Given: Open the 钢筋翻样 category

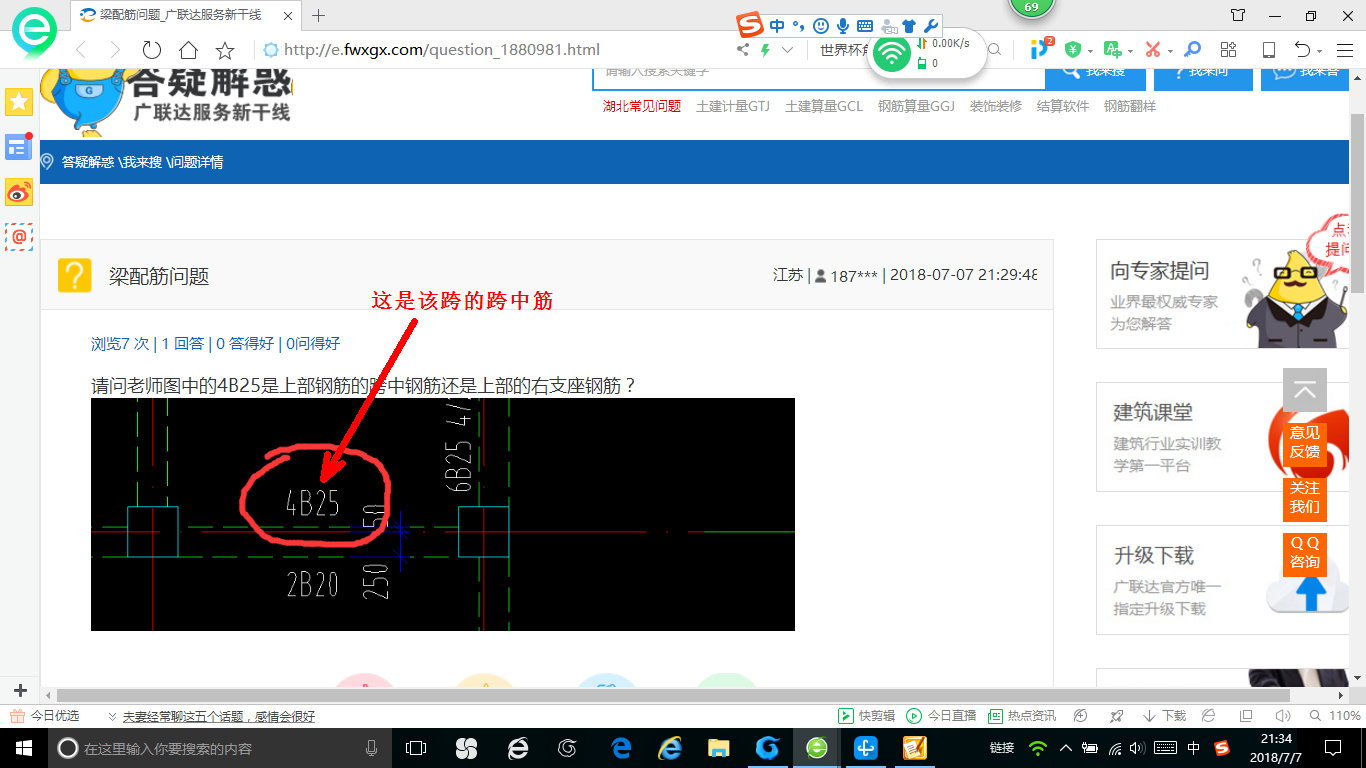Looking at the screenshot, I should click(1130, 106).
